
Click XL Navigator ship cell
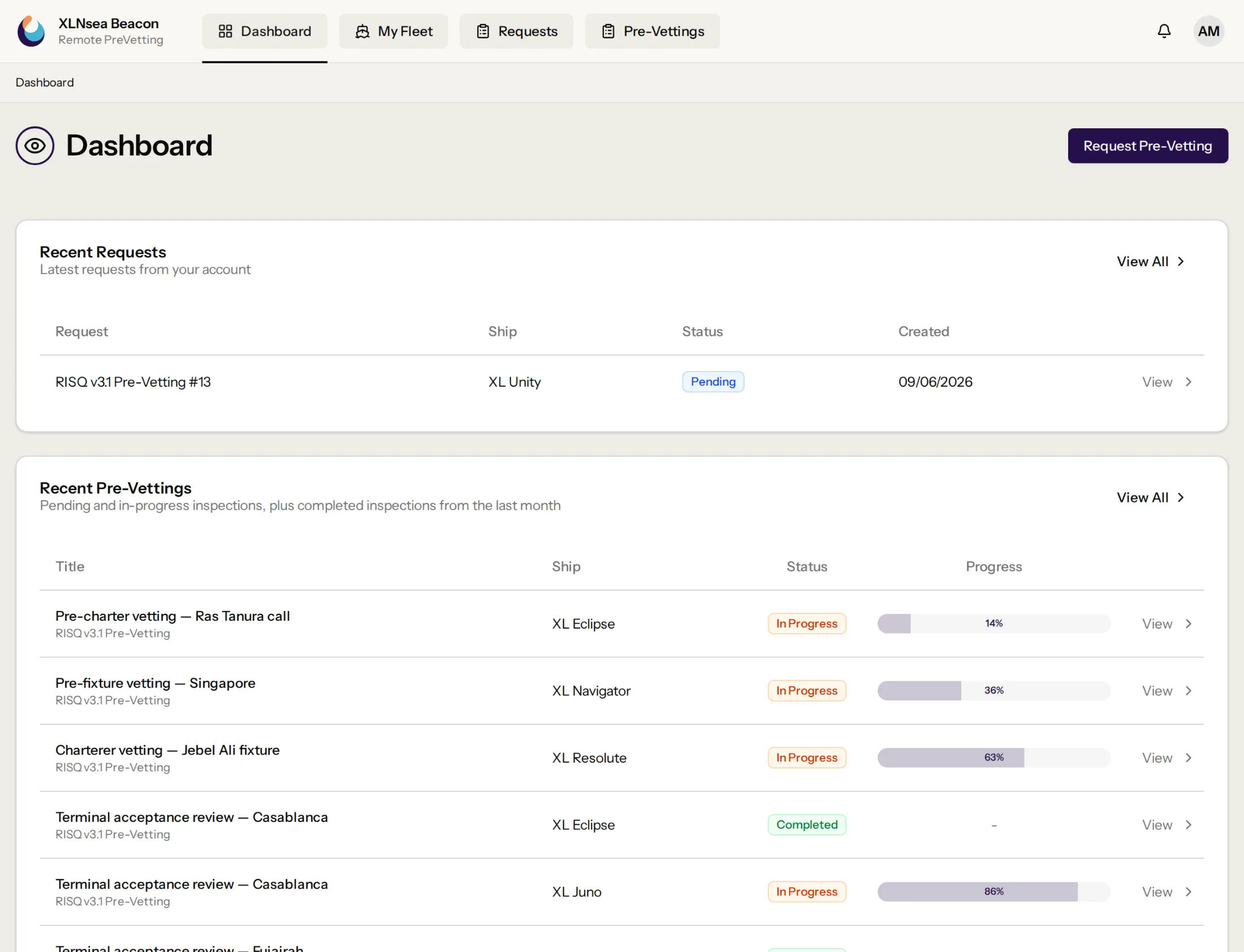[591, 691]
